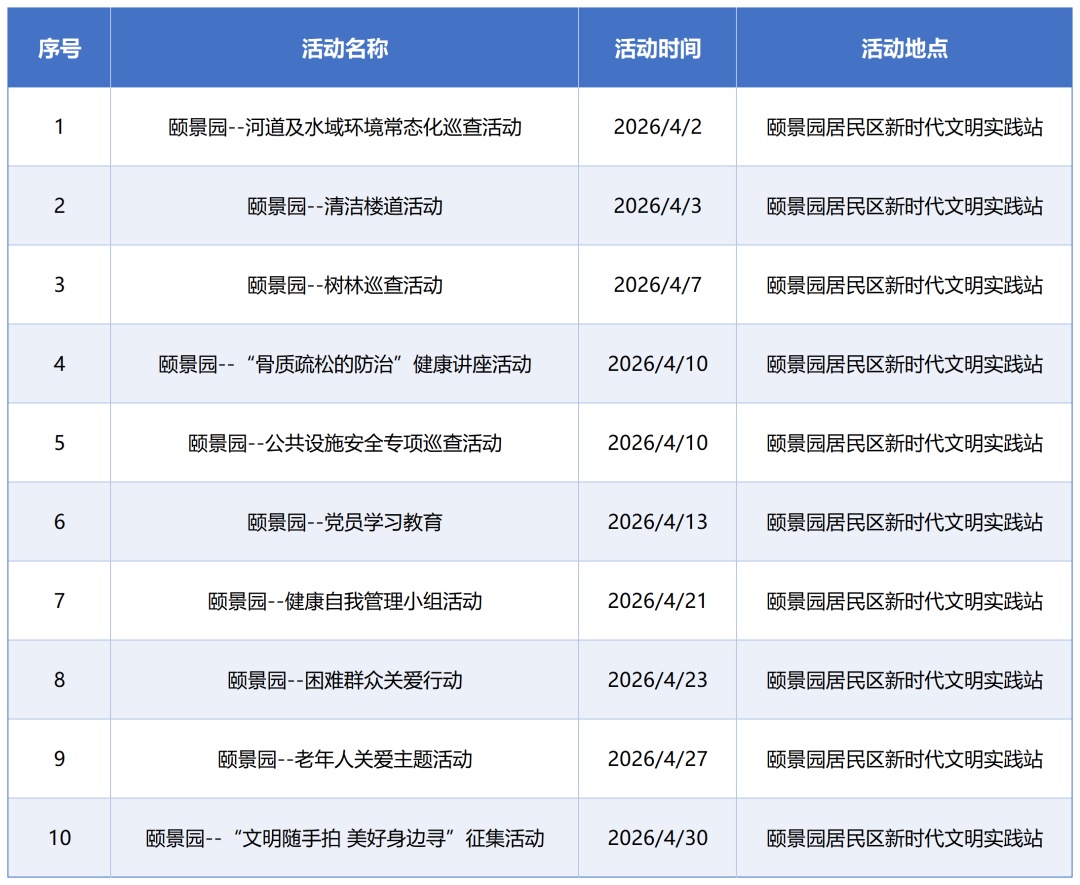Click the 序号 column header
1080x885 pixels.
(x=59, y=48)
